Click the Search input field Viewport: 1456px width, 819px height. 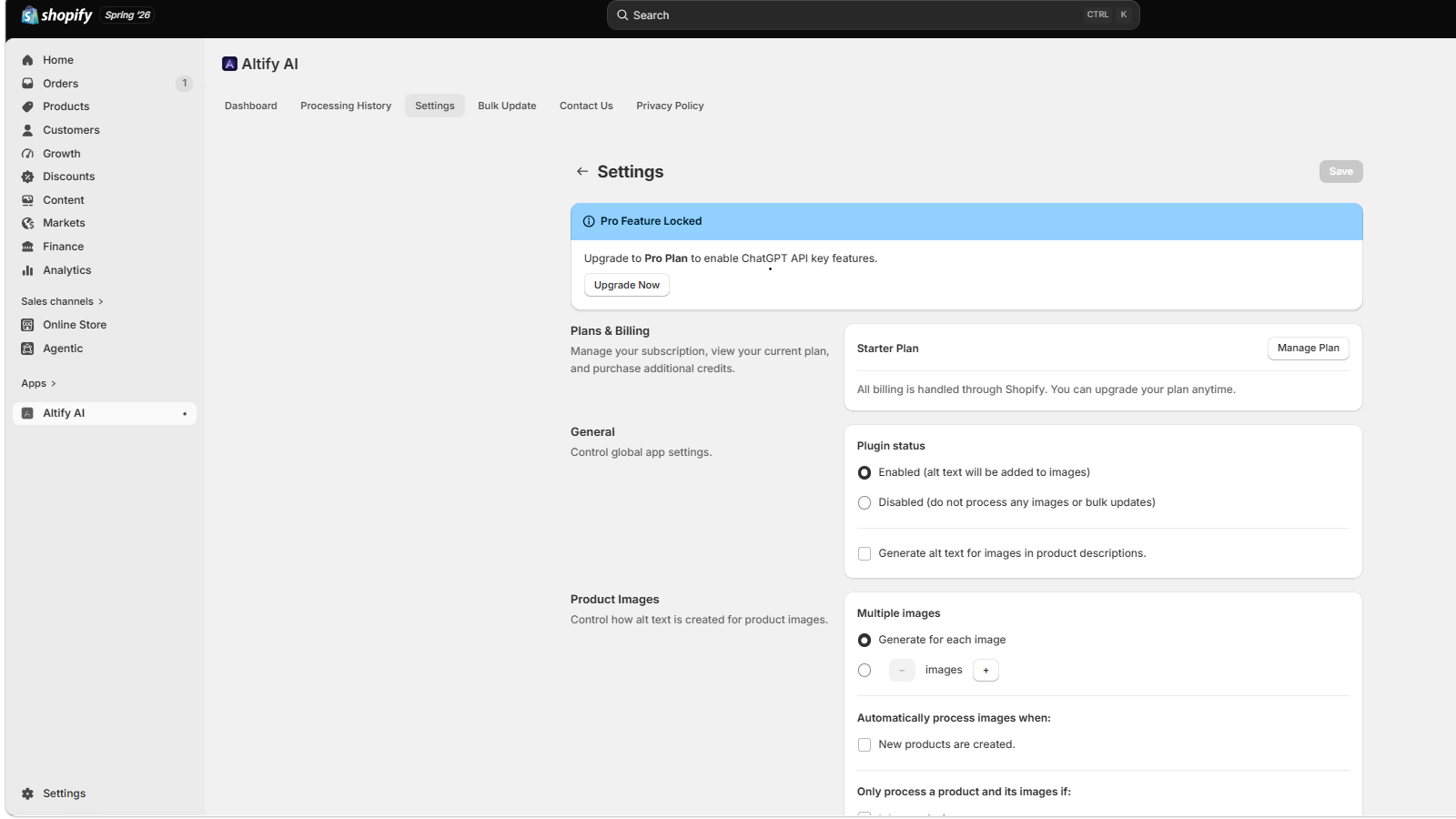click(x=874, y=15)
